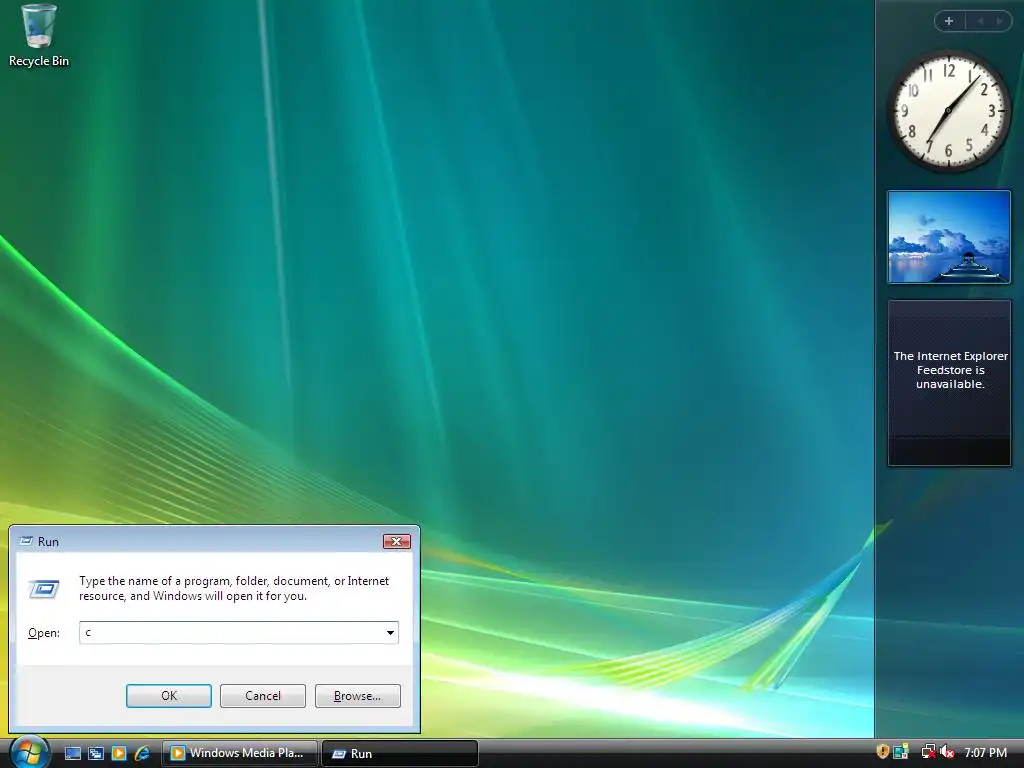The height and width of the screenshot is (768, 1024).
Task: Click OK in the Run dialog
Action: pyautogui.click(x=168, y=696)
